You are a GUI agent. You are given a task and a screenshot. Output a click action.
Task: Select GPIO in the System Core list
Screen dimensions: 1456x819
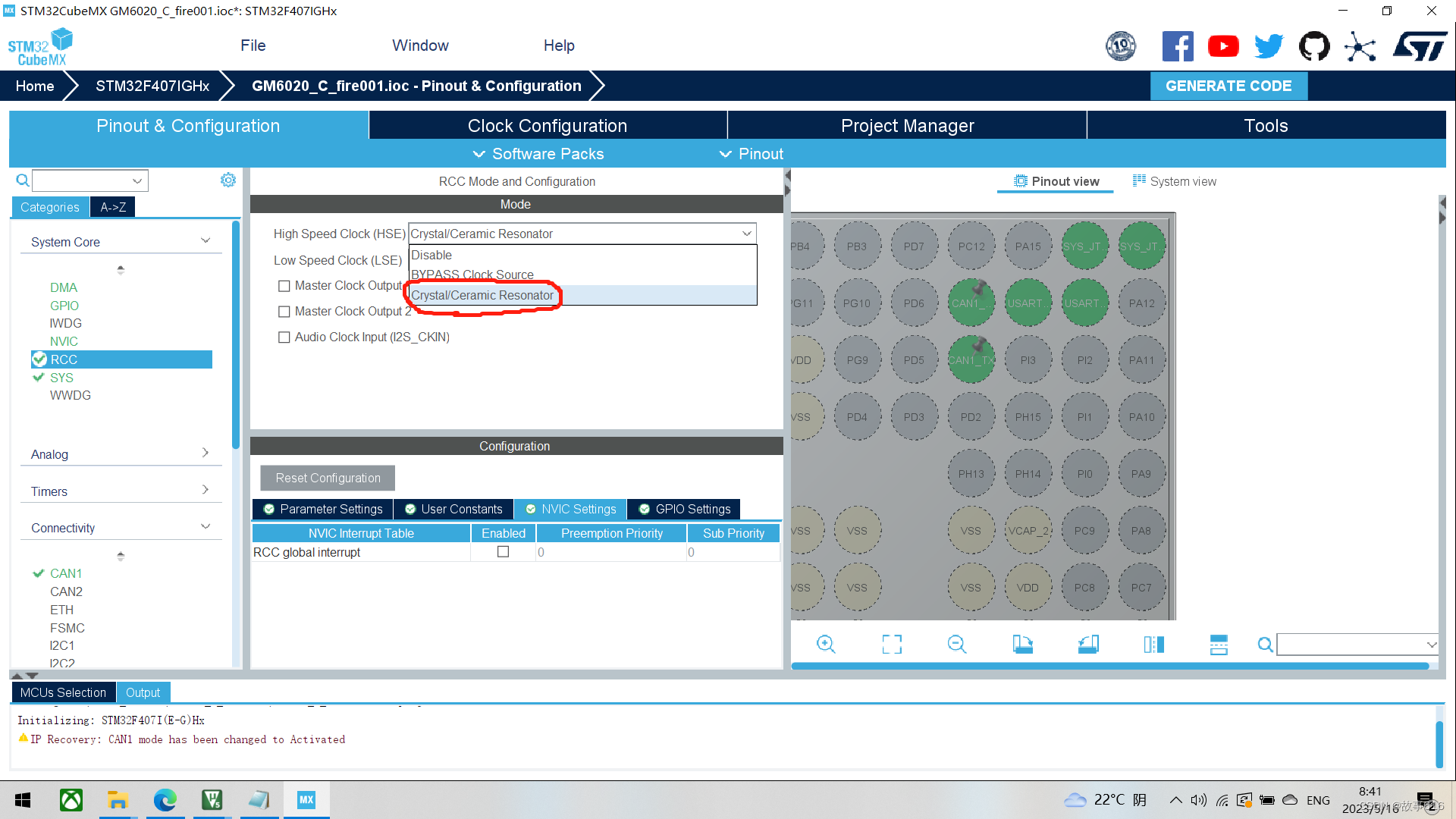pyautogui.click(x=64, y=306)
